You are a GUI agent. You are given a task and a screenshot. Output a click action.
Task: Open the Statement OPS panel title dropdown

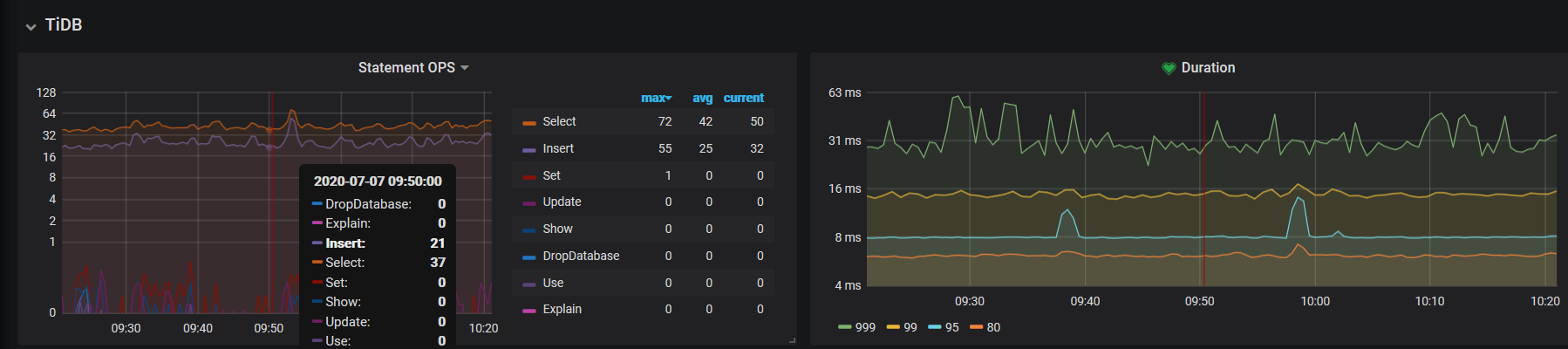pyautogui.click(x=412, y=68)
